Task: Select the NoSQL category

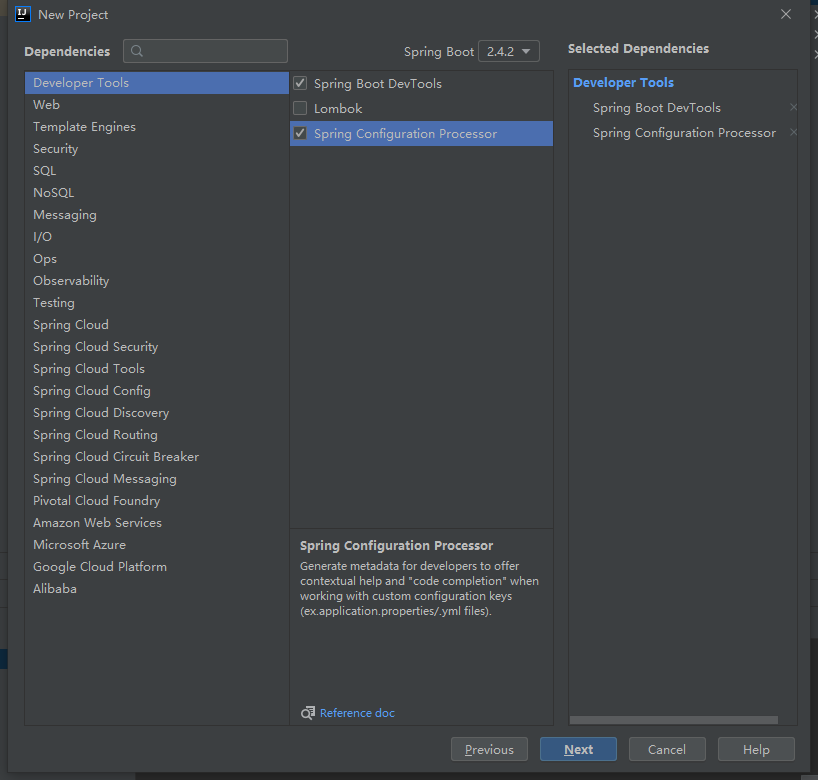Action: tap(157, 193)
